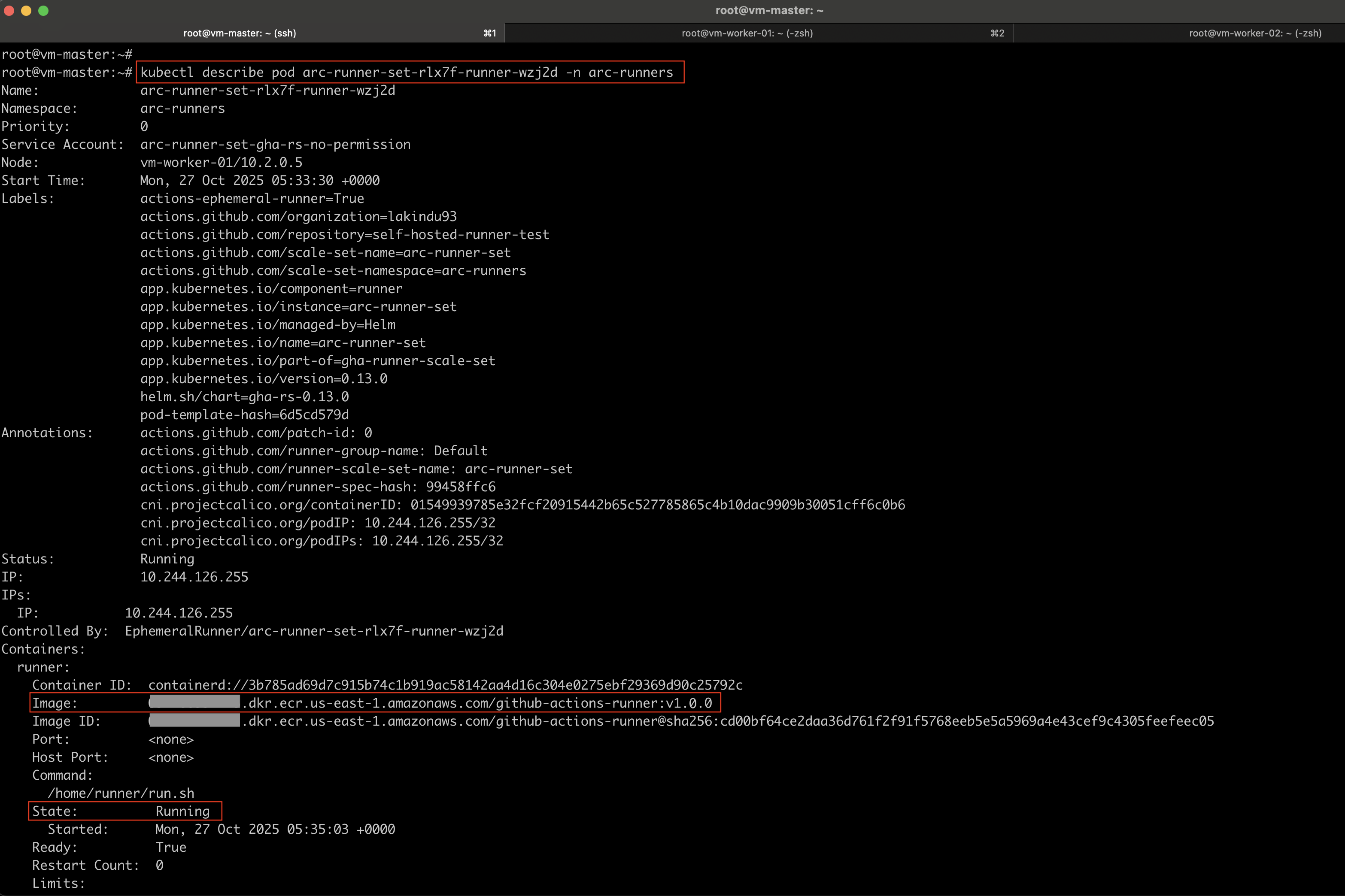Click the redacted ECR account ID box
The height and width of the screenshot is (896, 1345).
[194, 703]
